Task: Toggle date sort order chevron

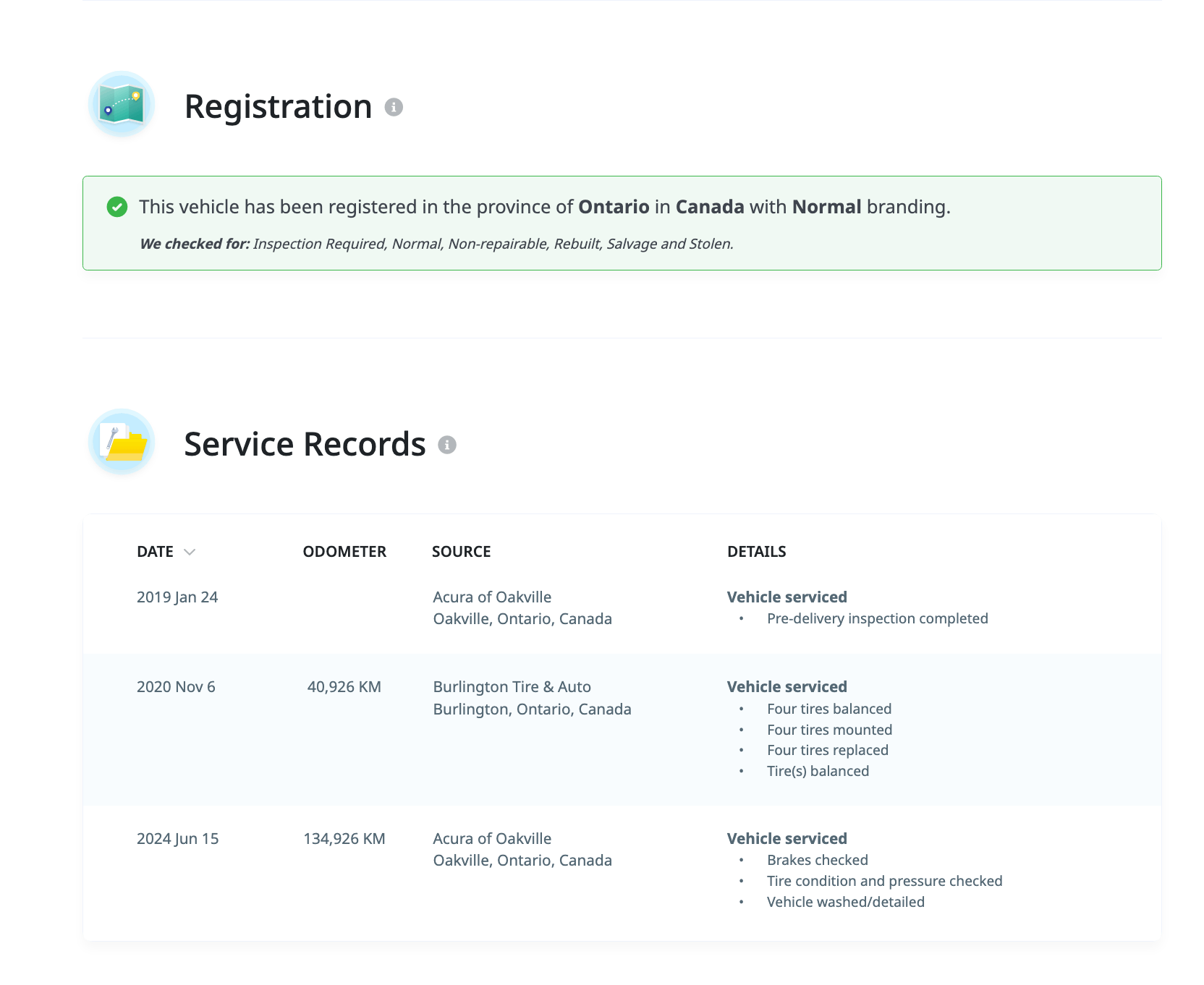Action: pyautogui.click(x=190, y=552)
